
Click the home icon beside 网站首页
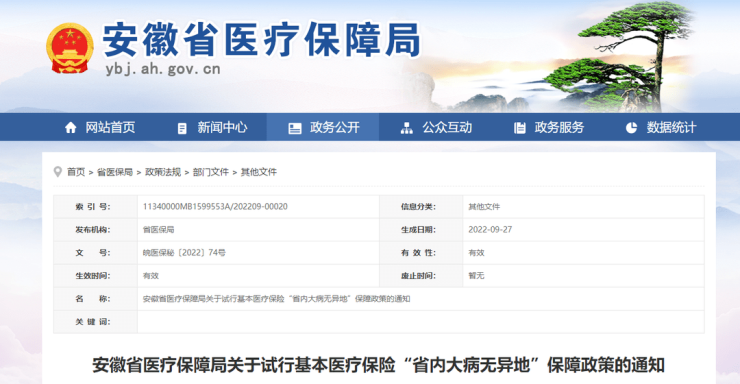point(70,127)
